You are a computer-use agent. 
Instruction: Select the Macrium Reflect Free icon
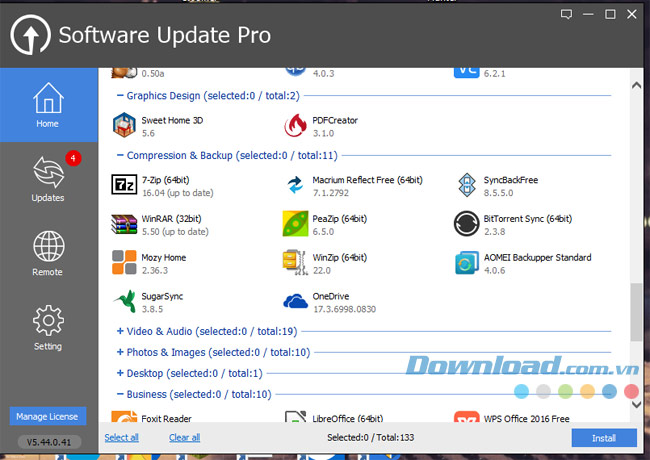coord(295,185)
